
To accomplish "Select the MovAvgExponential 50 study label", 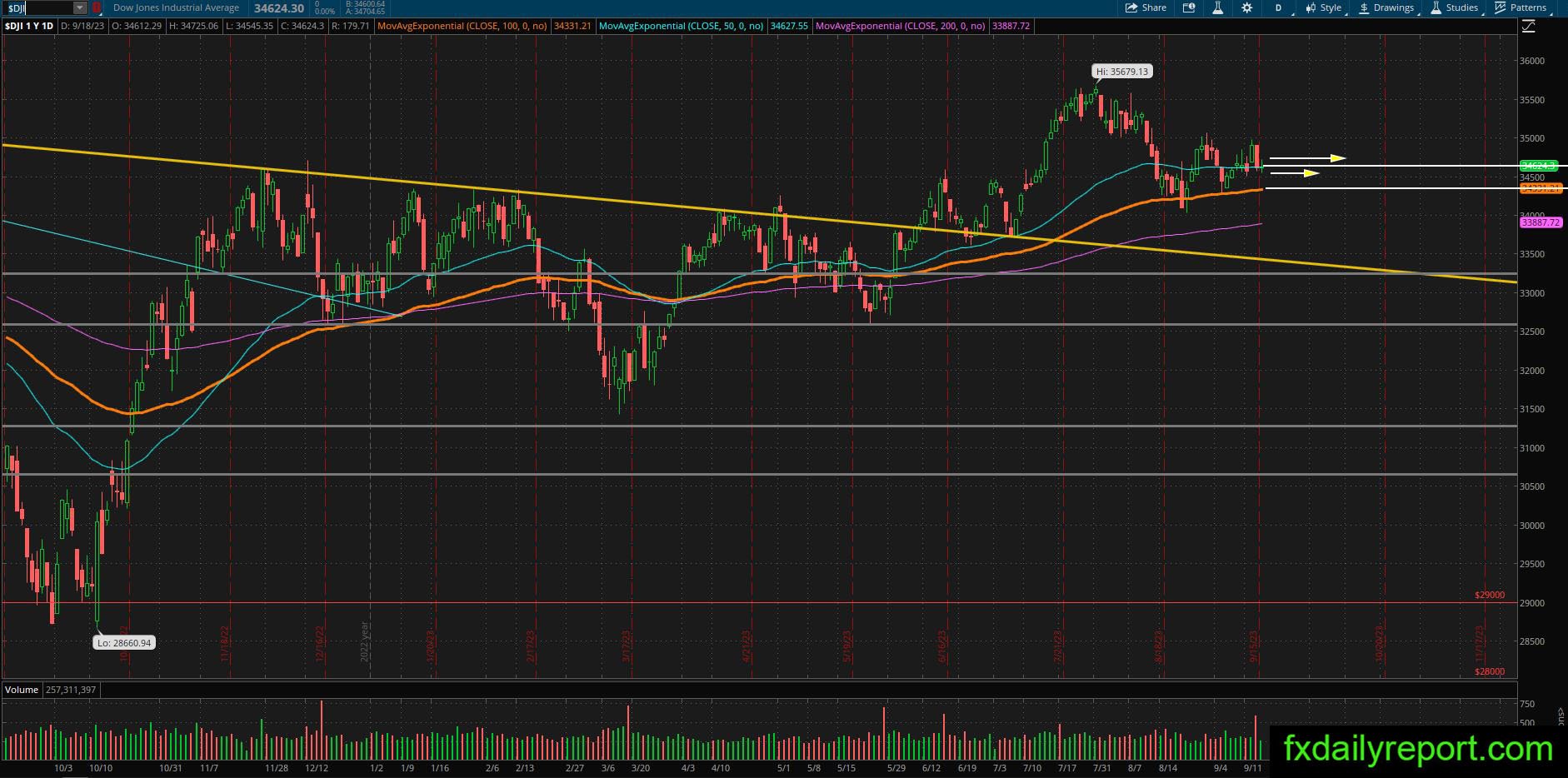I will 682,27.
